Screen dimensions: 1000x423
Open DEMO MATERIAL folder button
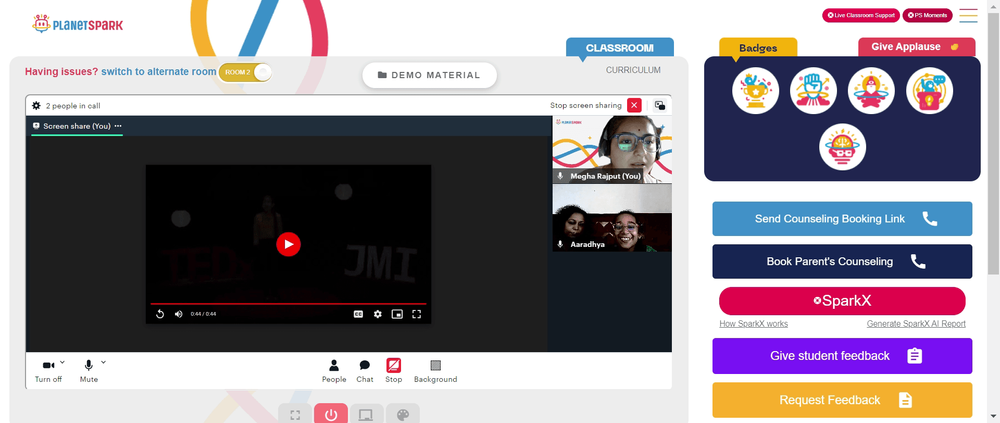click(429, 75)
